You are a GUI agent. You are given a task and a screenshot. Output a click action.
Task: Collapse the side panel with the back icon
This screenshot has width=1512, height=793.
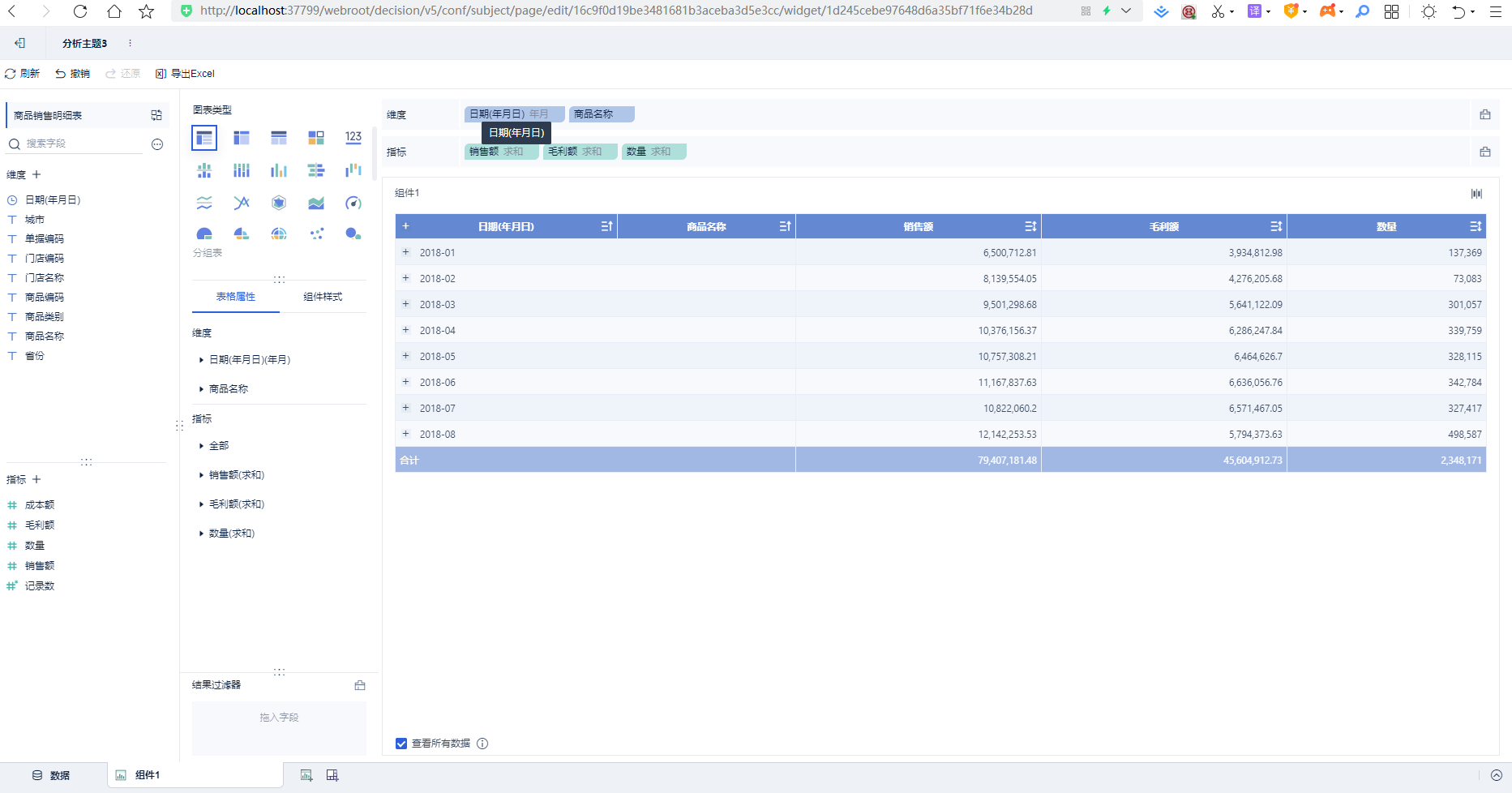(20, 43)
